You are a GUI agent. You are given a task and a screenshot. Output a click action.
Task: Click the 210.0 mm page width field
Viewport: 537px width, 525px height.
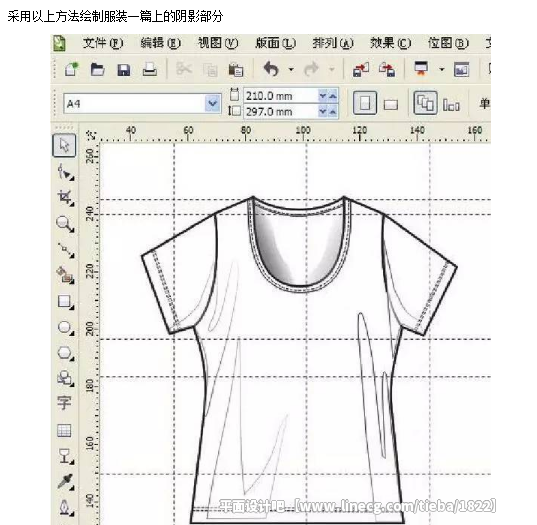tap(281, 96)
